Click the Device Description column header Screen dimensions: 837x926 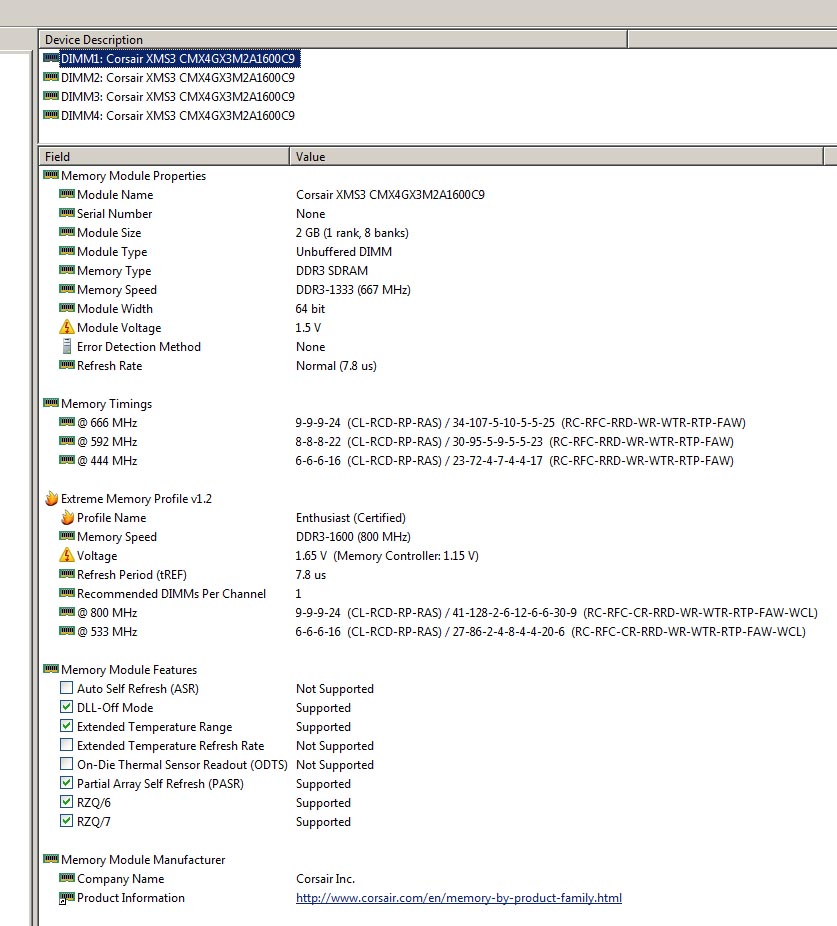tap(333, 40)
